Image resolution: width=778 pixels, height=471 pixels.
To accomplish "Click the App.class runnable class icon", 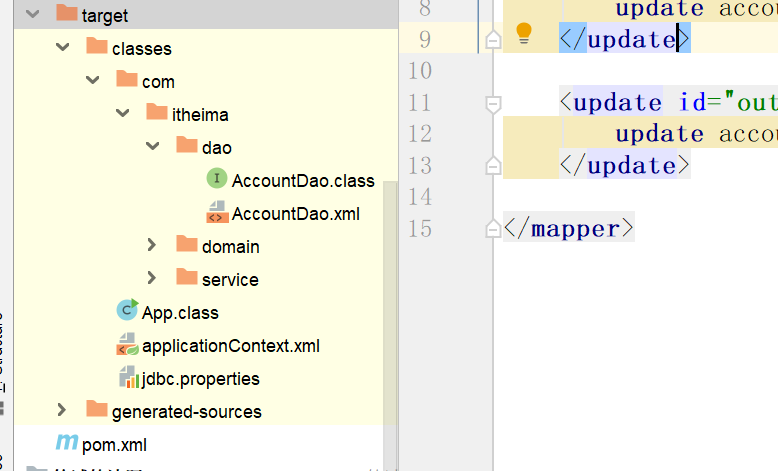I will pyautogui.click(x=127, y=312).
